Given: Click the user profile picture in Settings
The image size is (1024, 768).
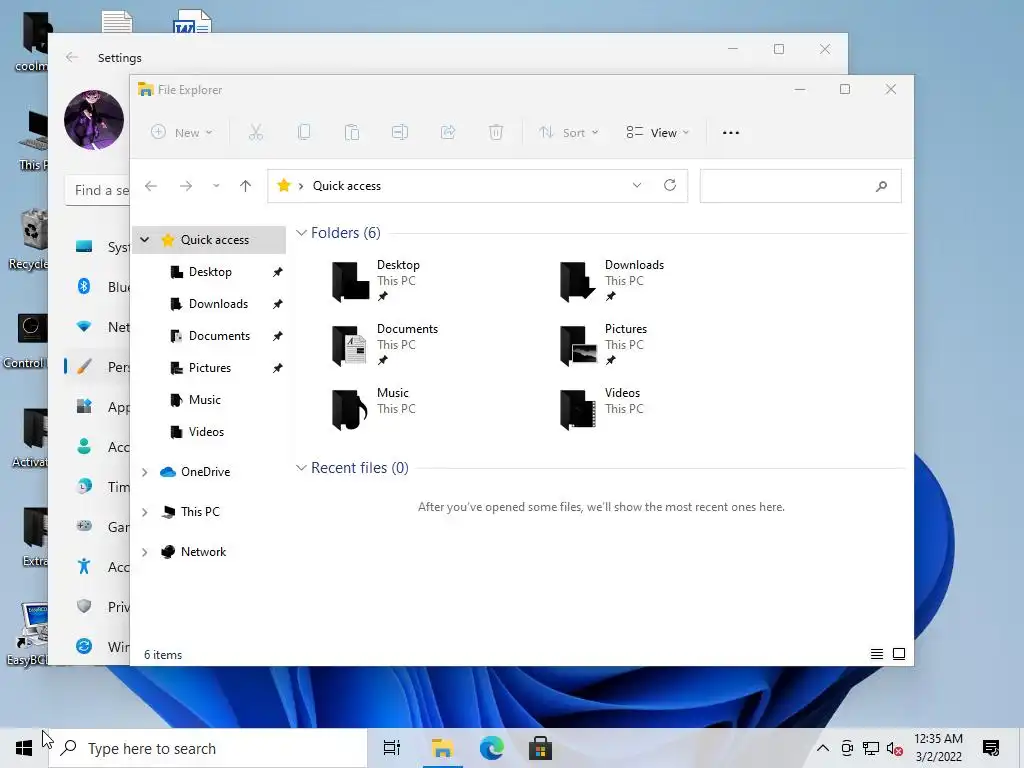Looking at the screenshot, I should [94, 120].
